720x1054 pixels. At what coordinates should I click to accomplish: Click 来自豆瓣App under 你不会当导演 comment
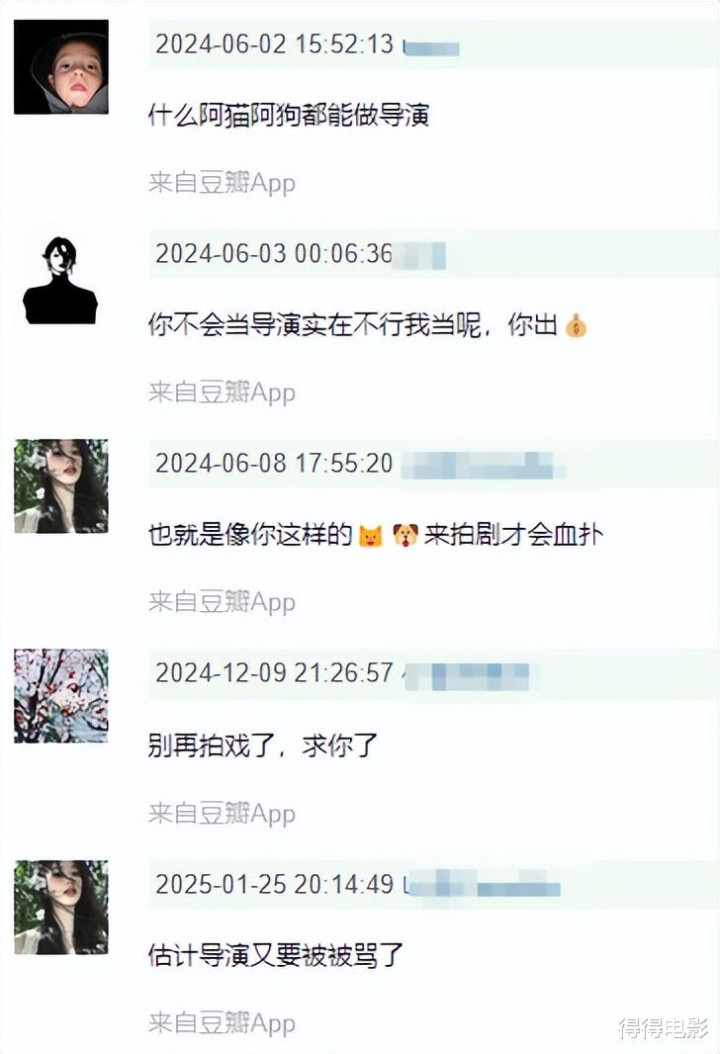click(222, 393)
